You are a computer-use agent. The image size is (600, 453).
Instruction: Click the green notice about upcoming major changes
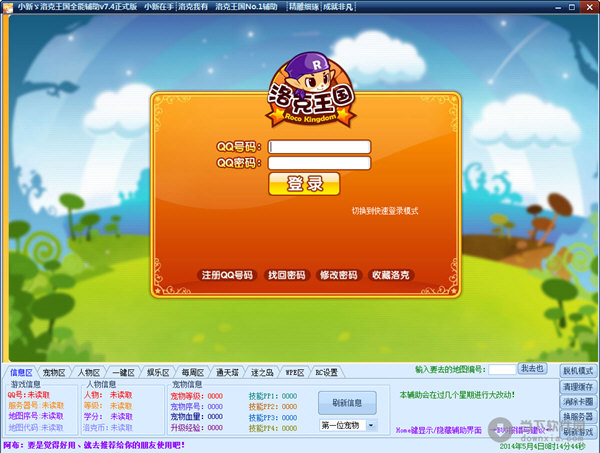click(457, 395)
